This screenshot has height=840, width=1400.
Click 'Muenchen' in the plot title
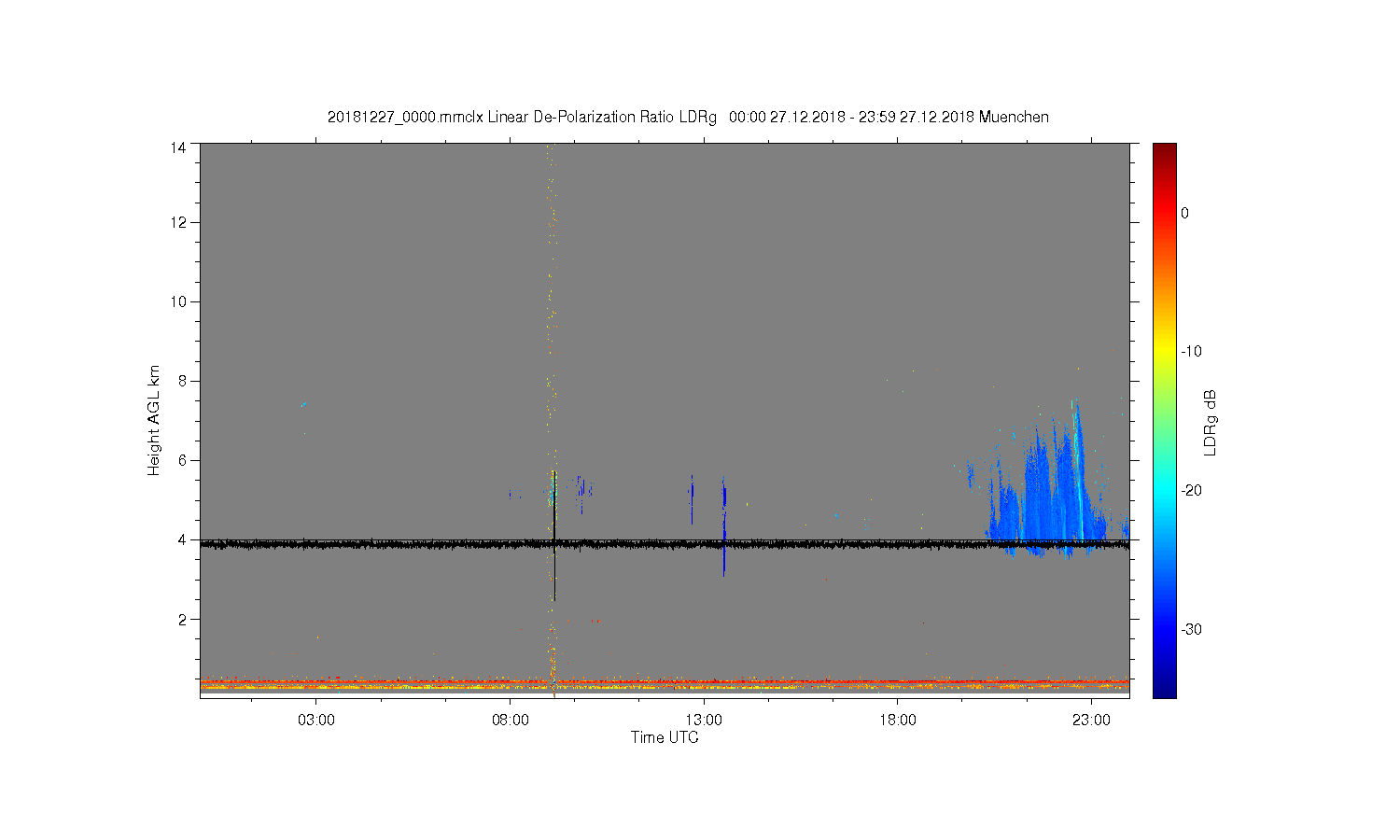[1014, 118]
